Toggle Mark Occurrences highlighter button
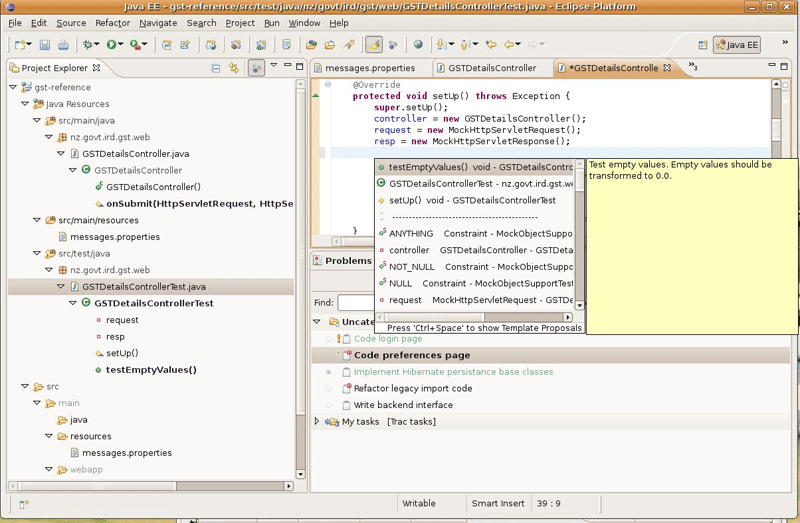Image resolution: width=800 pixels, height=523 pixels. (x=374, y=45)
